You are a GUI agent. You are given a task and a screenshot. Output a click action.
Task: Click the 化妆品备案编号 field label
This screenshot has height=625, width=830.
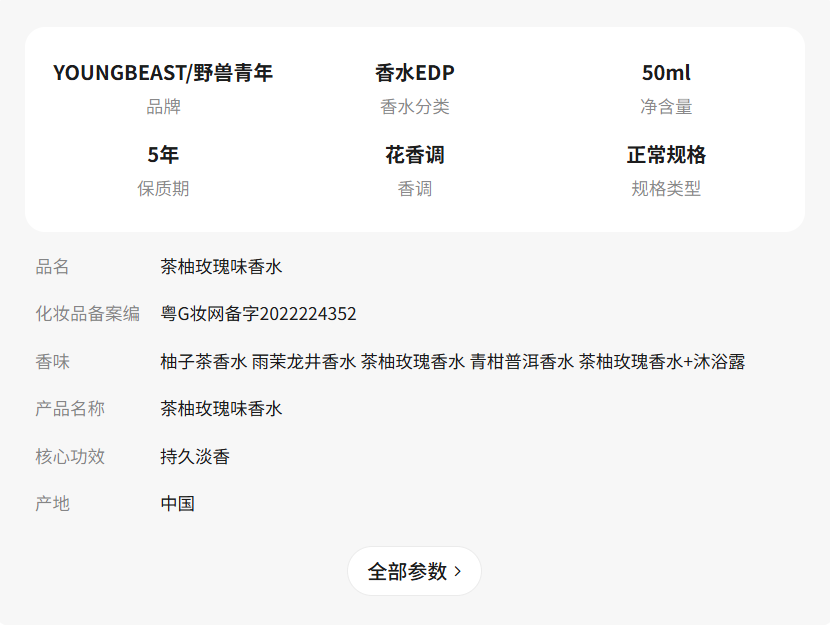88,314
